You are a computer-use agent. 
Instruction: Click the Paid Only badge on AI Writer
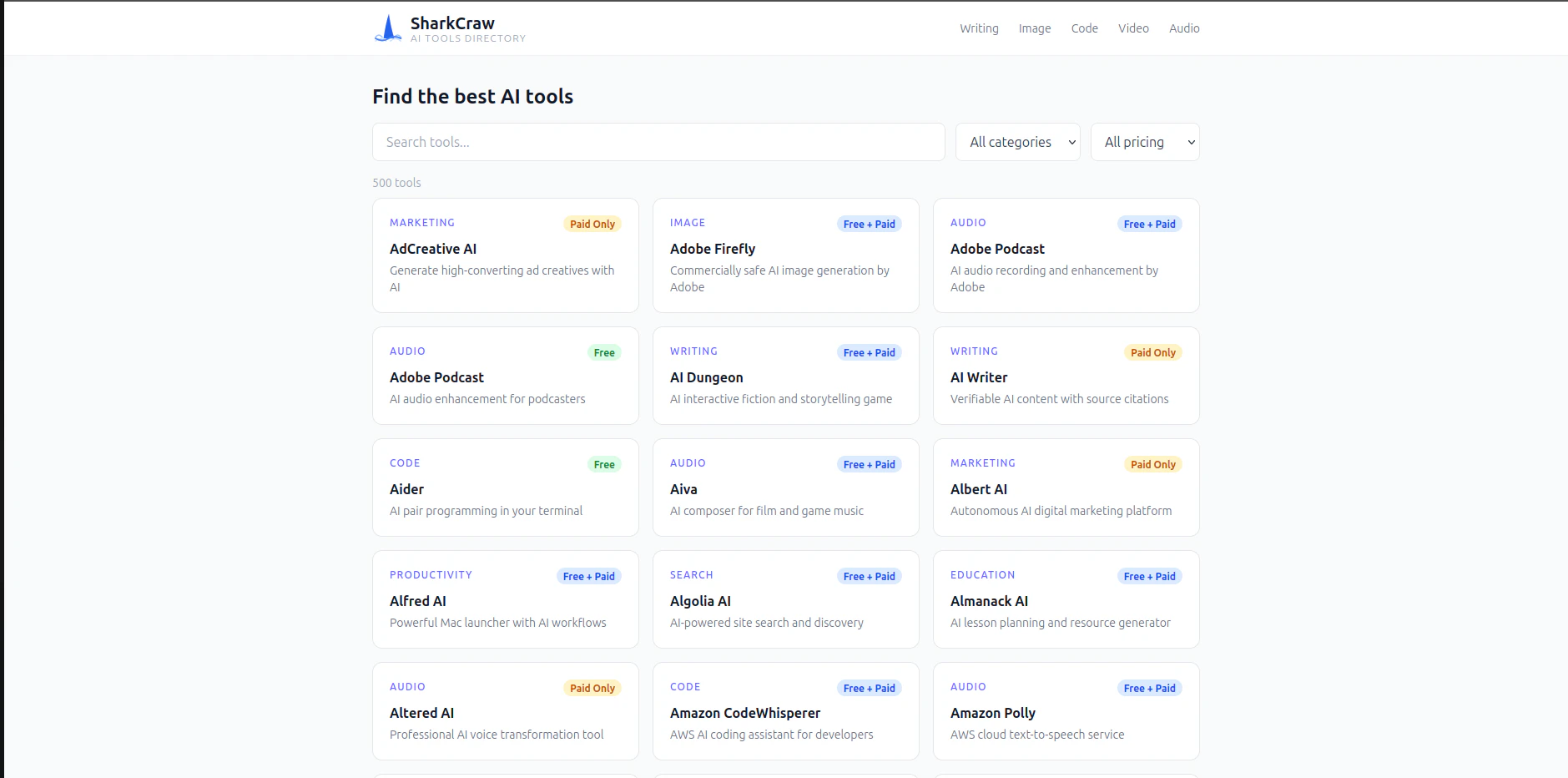(x=1153, y=352)
